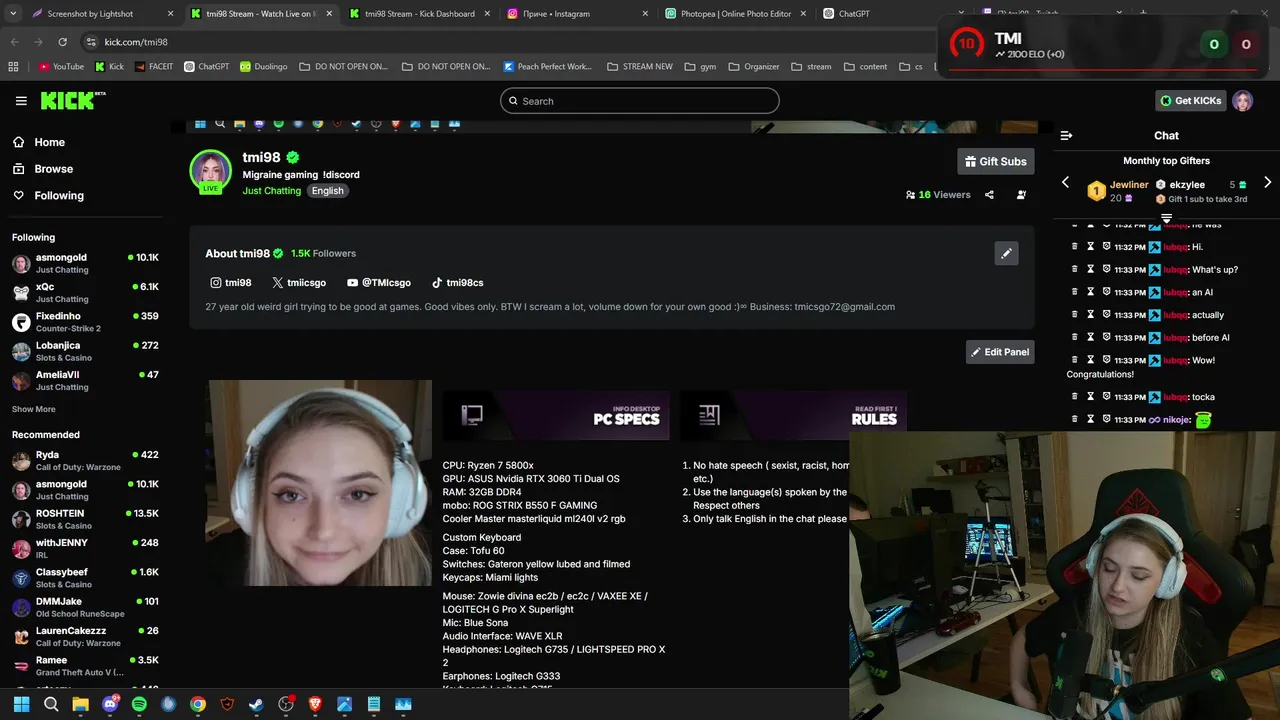The image size is (1280, 720).
Task: Collapse the chat panel with arrow icon
Action: [1066, 135]
